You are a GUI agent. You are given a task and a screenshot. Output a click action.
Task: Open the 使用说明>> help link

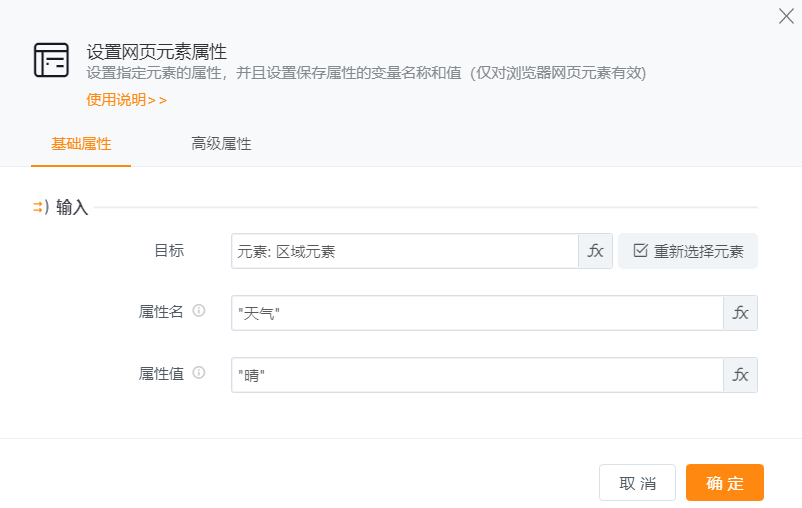click(x=126, y=99)
